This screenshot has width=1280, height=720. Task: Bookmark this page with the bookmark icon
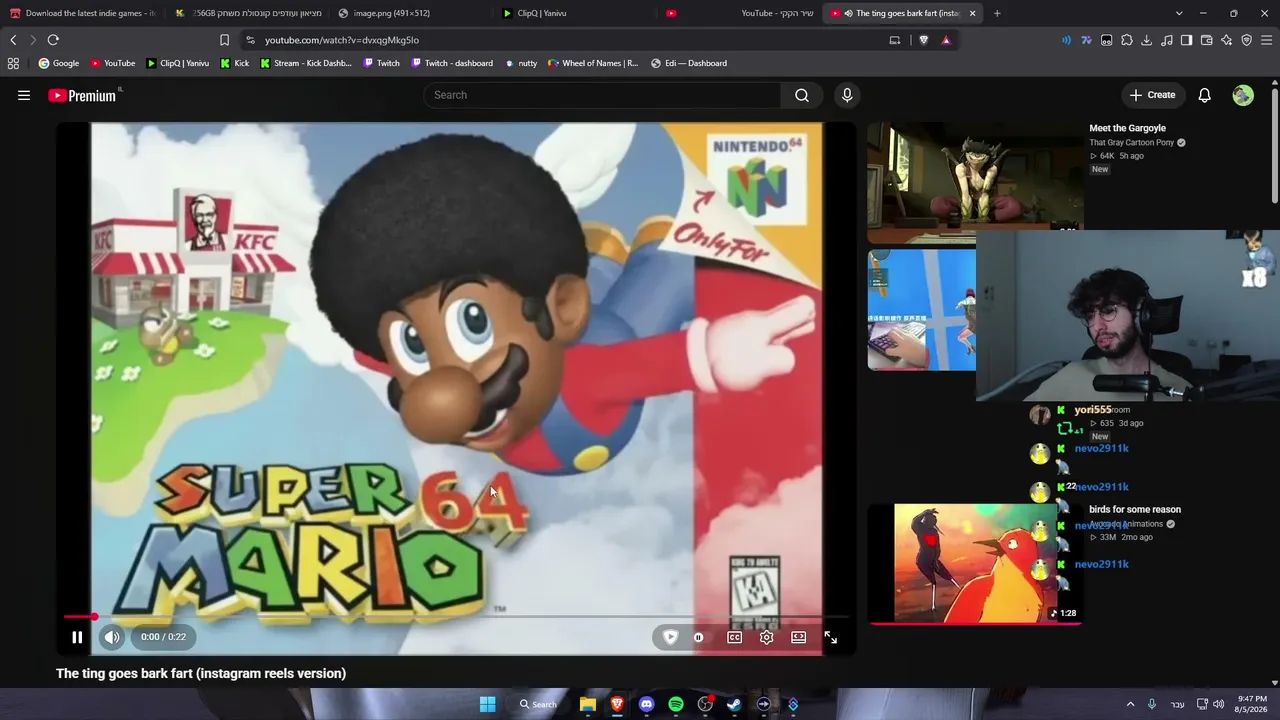pyautogui.click(x=224, y=40)
